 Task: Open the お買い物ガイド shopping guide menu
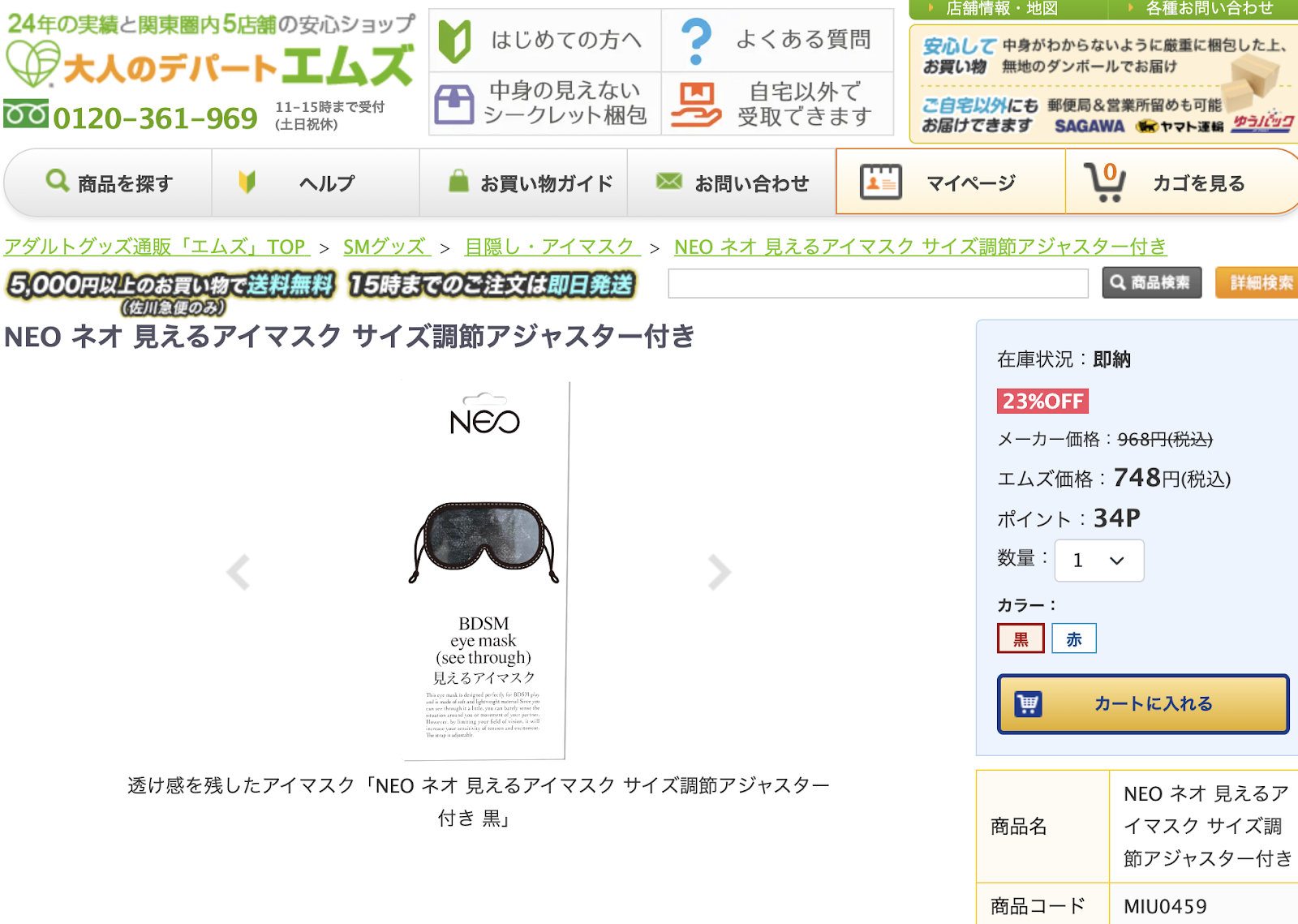pos(531,183)
